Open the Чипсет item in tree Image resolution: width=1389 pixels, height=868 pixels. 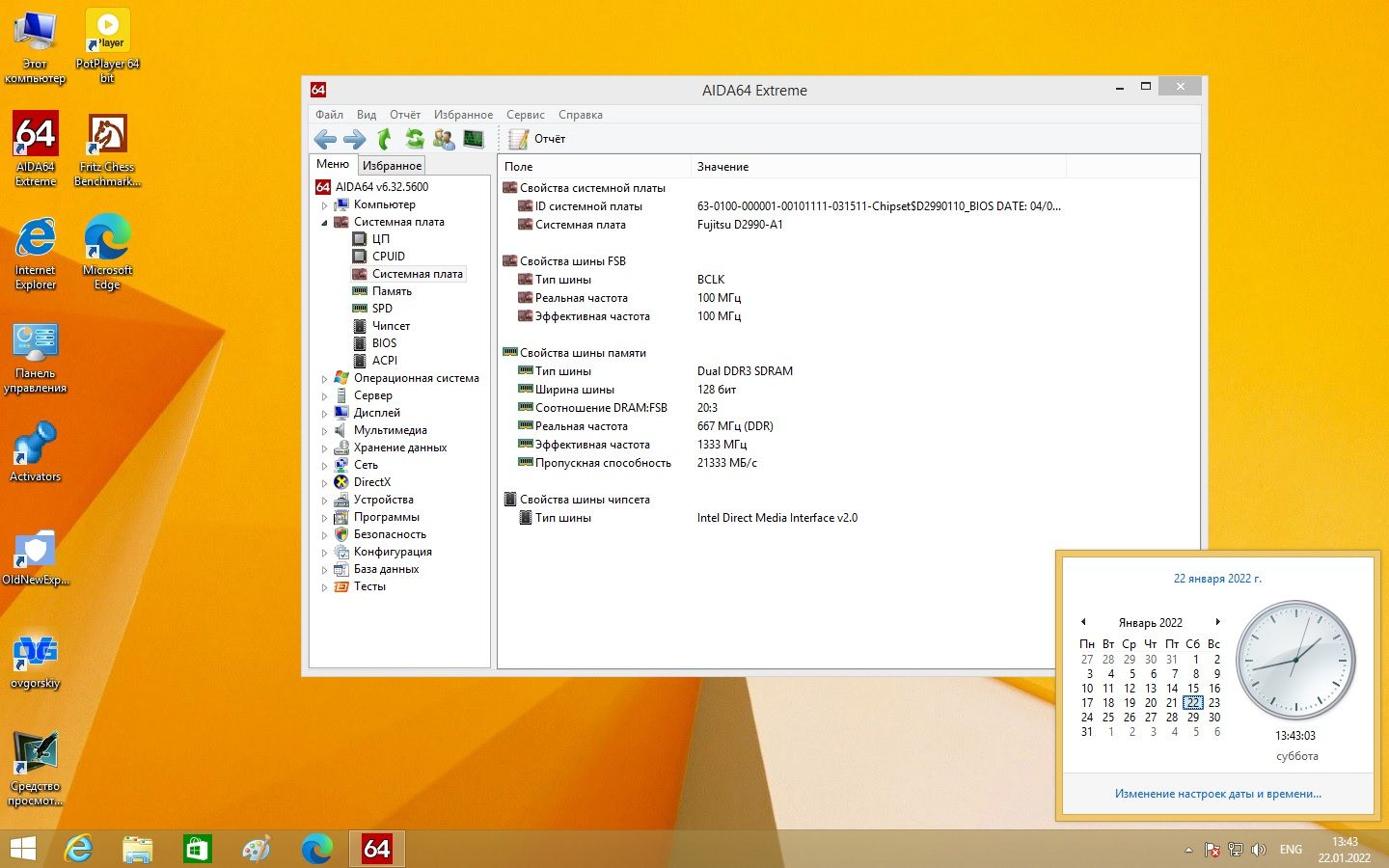click(x=391, y=326)
